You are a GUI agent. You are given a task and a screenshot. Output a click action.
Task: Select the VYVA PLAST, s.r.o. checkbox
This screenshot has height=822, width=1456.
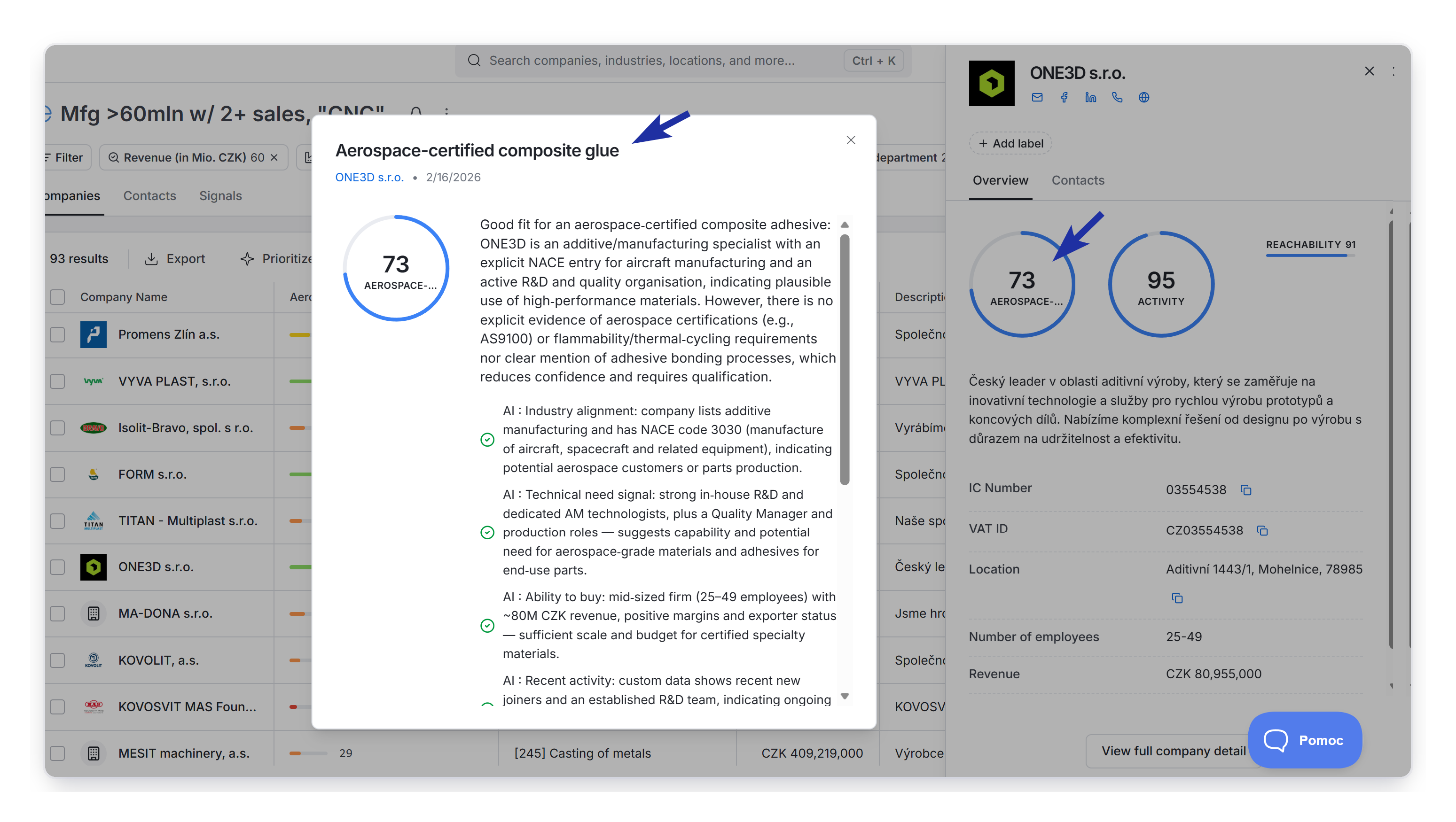pos(57,381)
